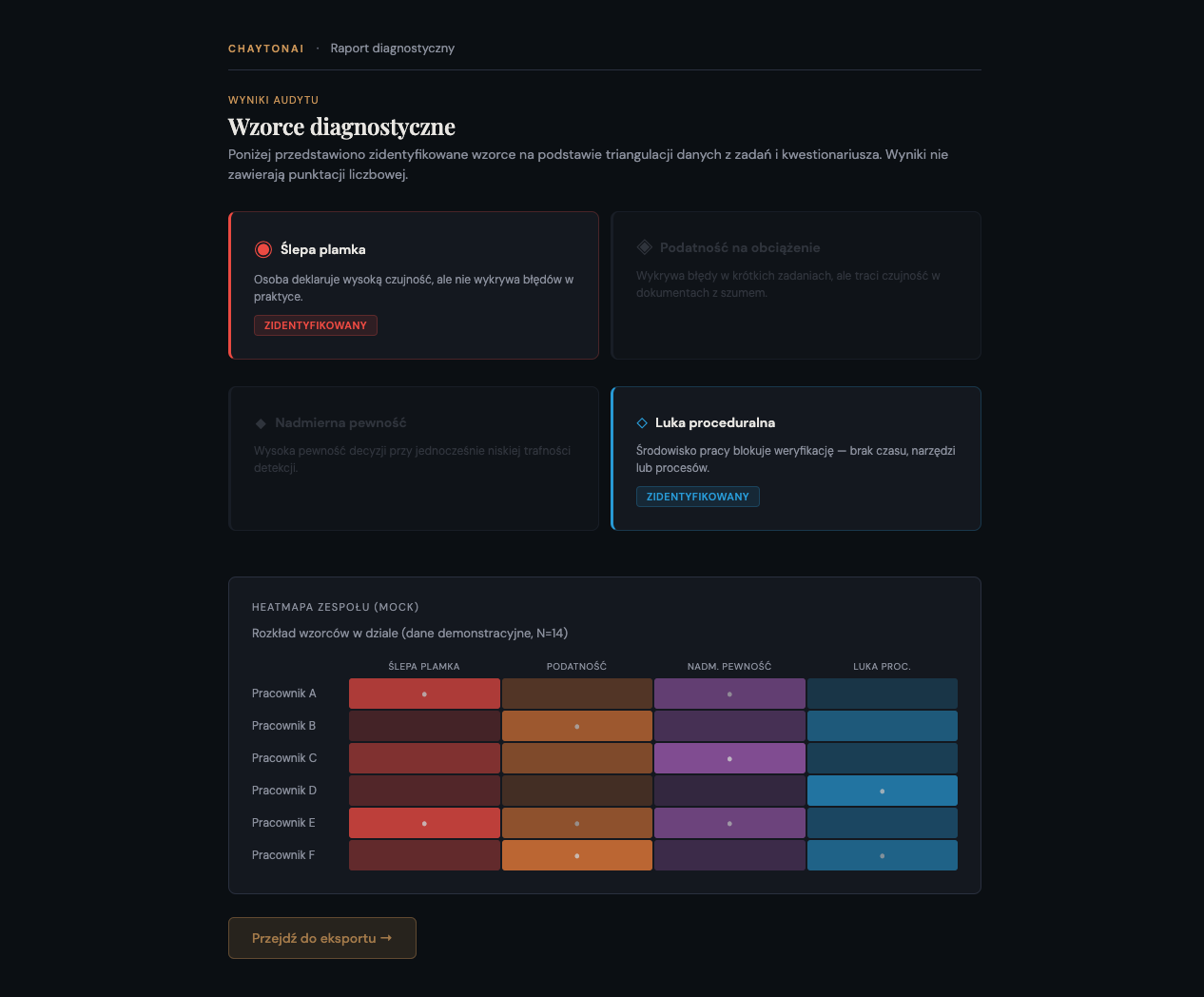1204x997 pixels.
Task: Select the Podatność na obciążenie card
Action: click(x=795, y=285)
